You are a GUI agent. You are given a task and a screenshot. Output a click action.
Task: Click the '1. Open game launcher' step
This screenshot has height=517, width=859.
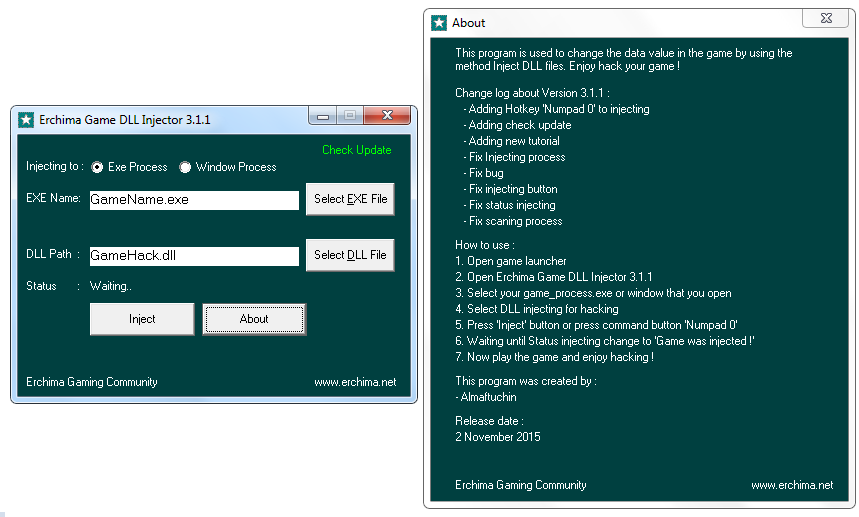(511, 261)
